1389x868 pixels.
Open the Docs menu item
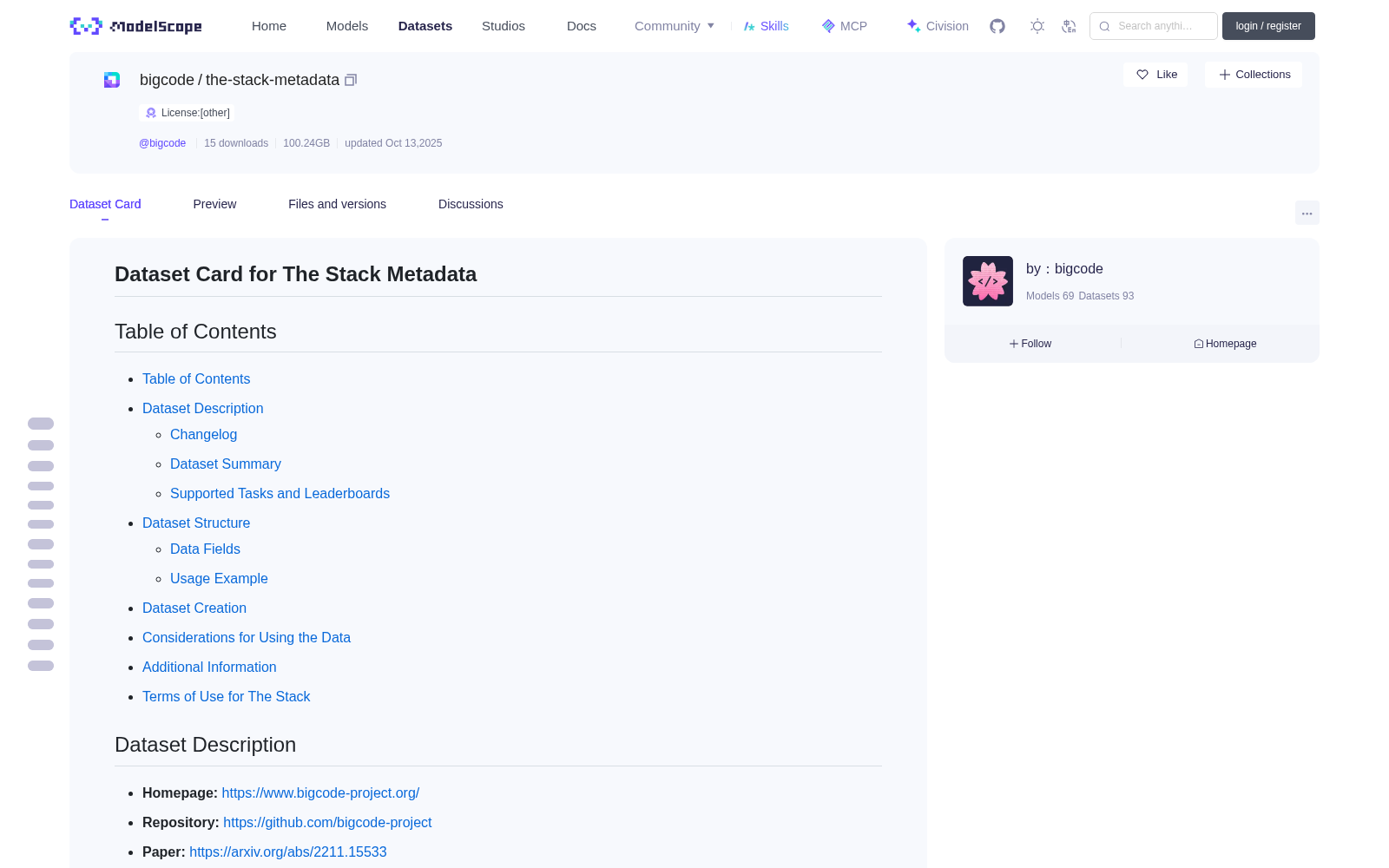click(582, 26)
